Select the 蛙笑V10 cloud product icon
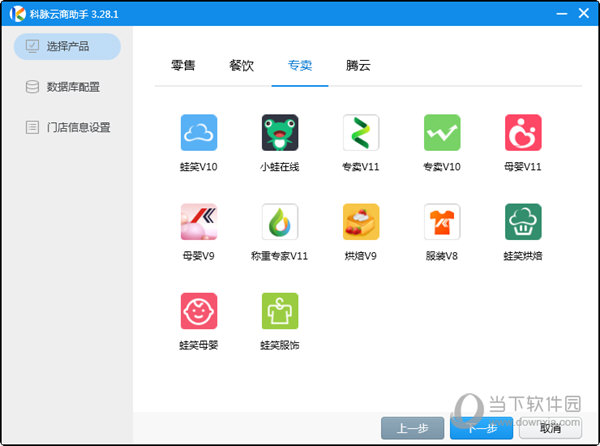Viewport: 600px width, 446px height. tap(199, 132)
